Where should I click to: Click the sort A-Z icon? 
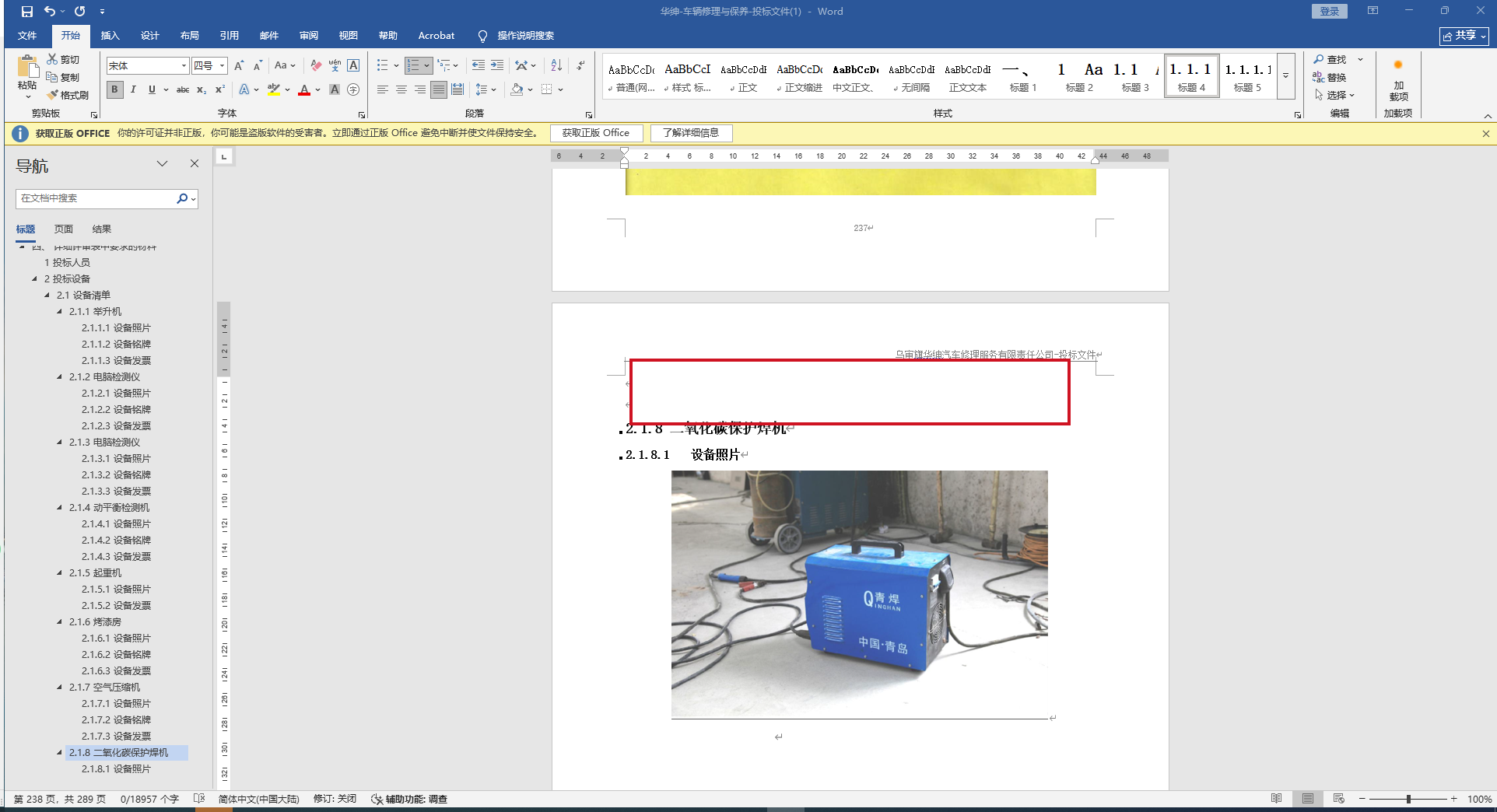tap(556, 65)
